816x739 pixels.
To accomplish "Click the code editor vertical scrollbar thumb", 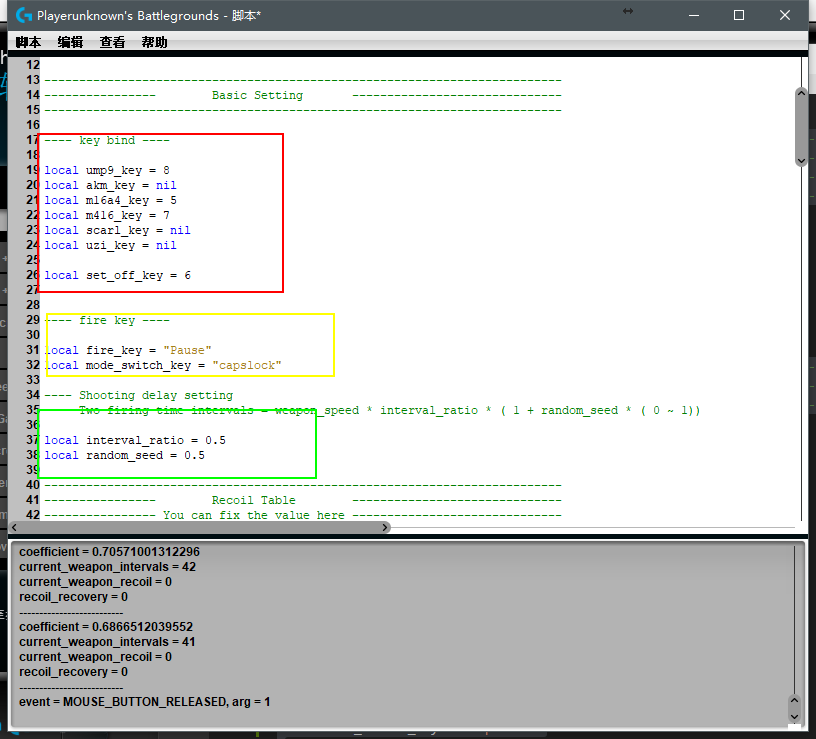I will click(x=801, y=127).
